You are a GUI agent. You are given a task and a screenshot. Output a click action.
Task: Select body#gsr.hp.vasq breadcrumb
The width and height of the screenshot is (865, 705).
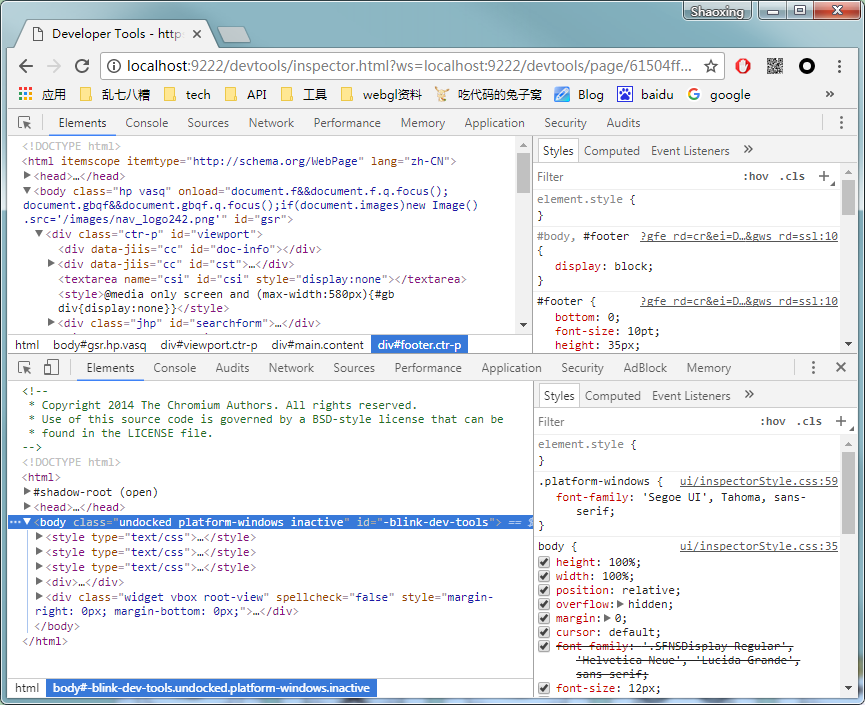point(100,345)
